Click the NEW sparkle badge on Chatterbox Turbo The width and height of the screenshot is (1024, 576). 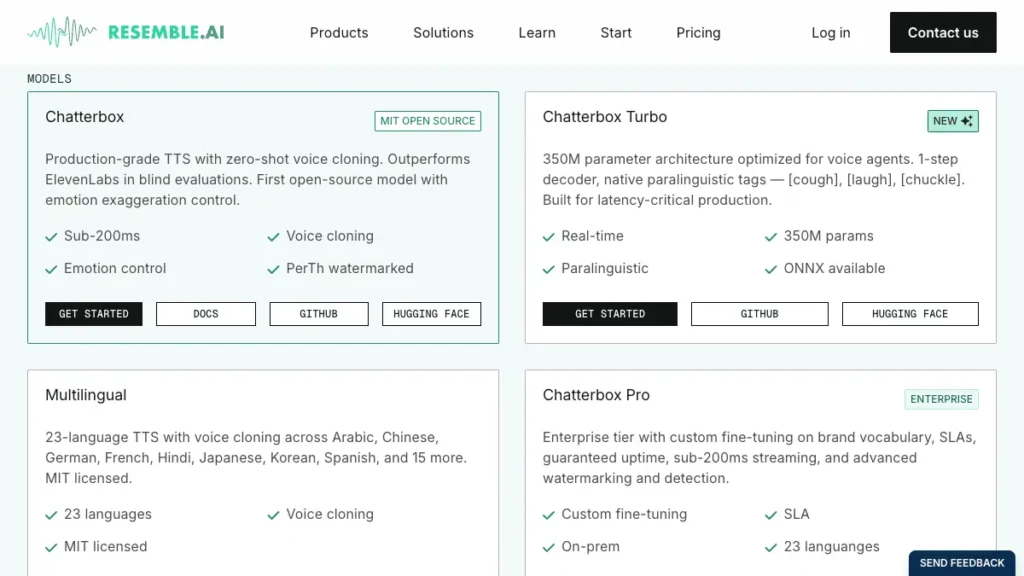[953, 121]
